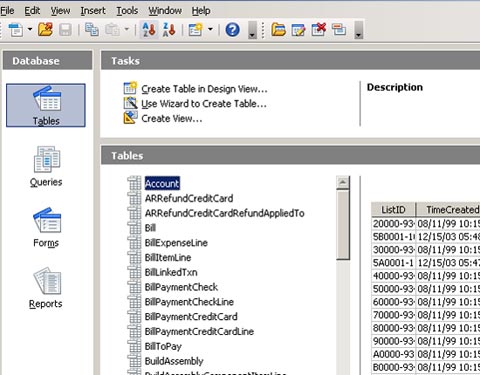Select the BillExpenseLine table
The image size is (480, 375).
[176, 243]
